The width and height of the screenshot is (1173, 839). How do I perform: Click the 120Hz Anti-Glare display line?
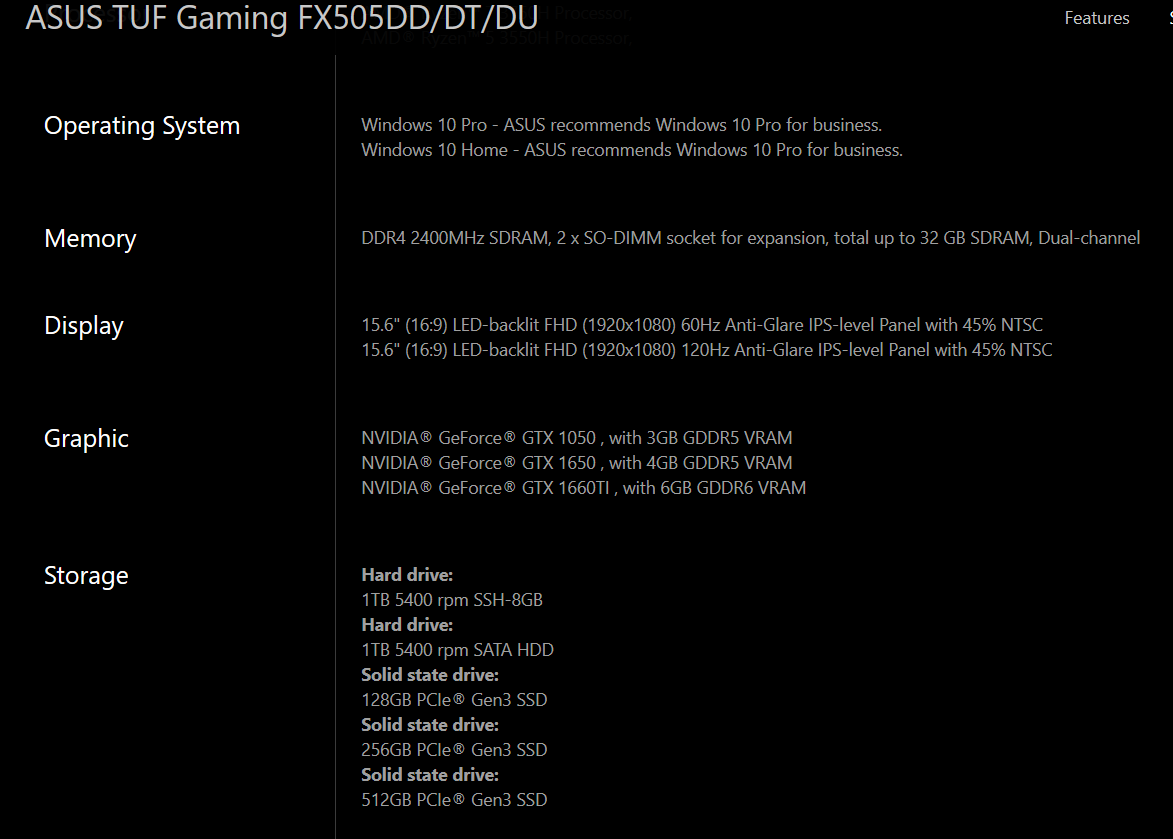click(707, 350)
